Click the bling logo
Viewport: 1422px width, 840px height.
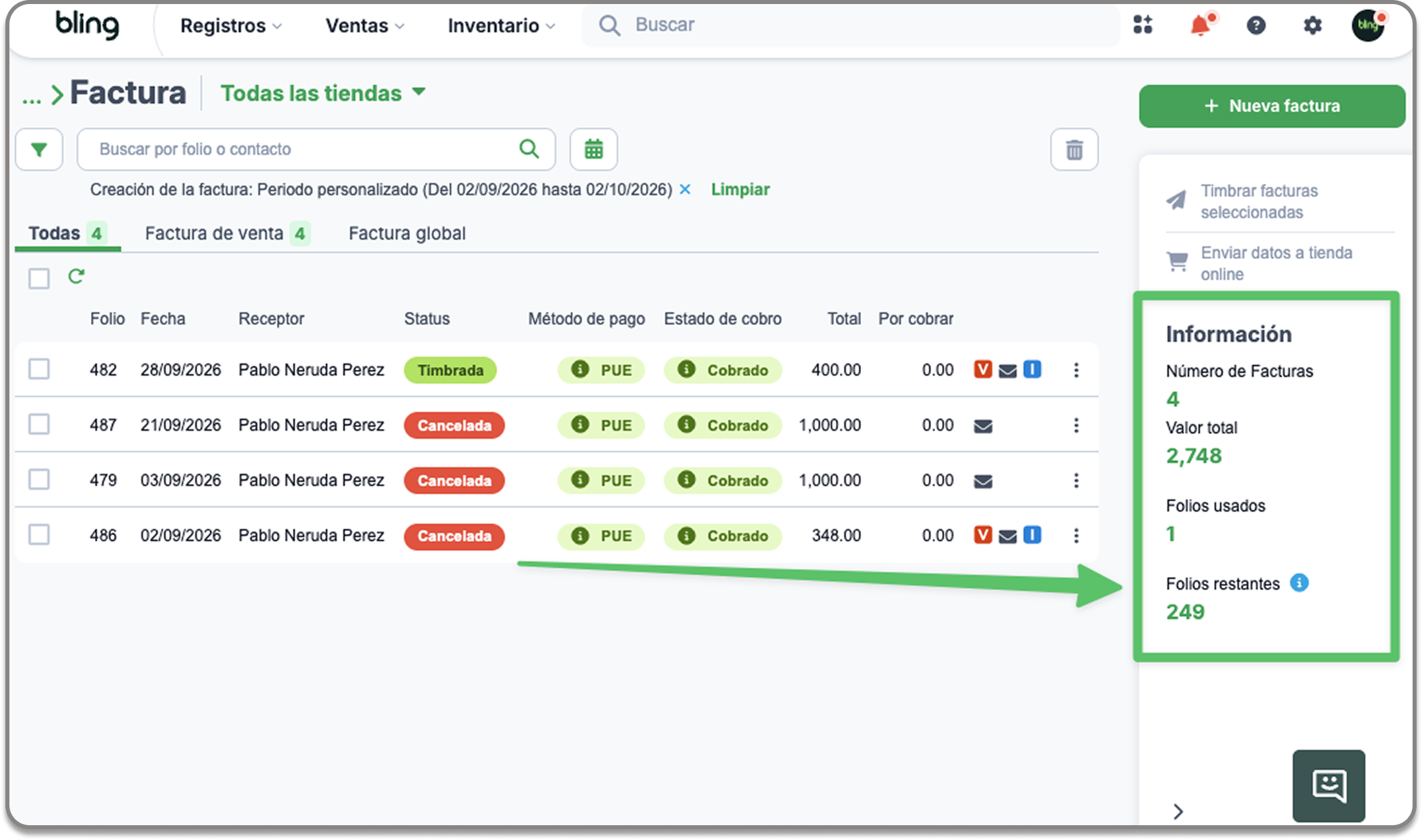pos(87,25)
